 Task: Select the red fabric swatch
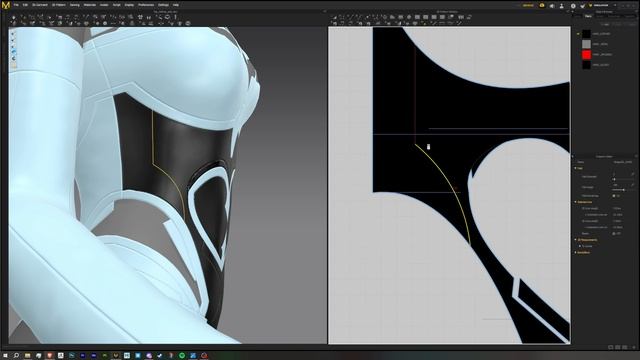[586, 54]
